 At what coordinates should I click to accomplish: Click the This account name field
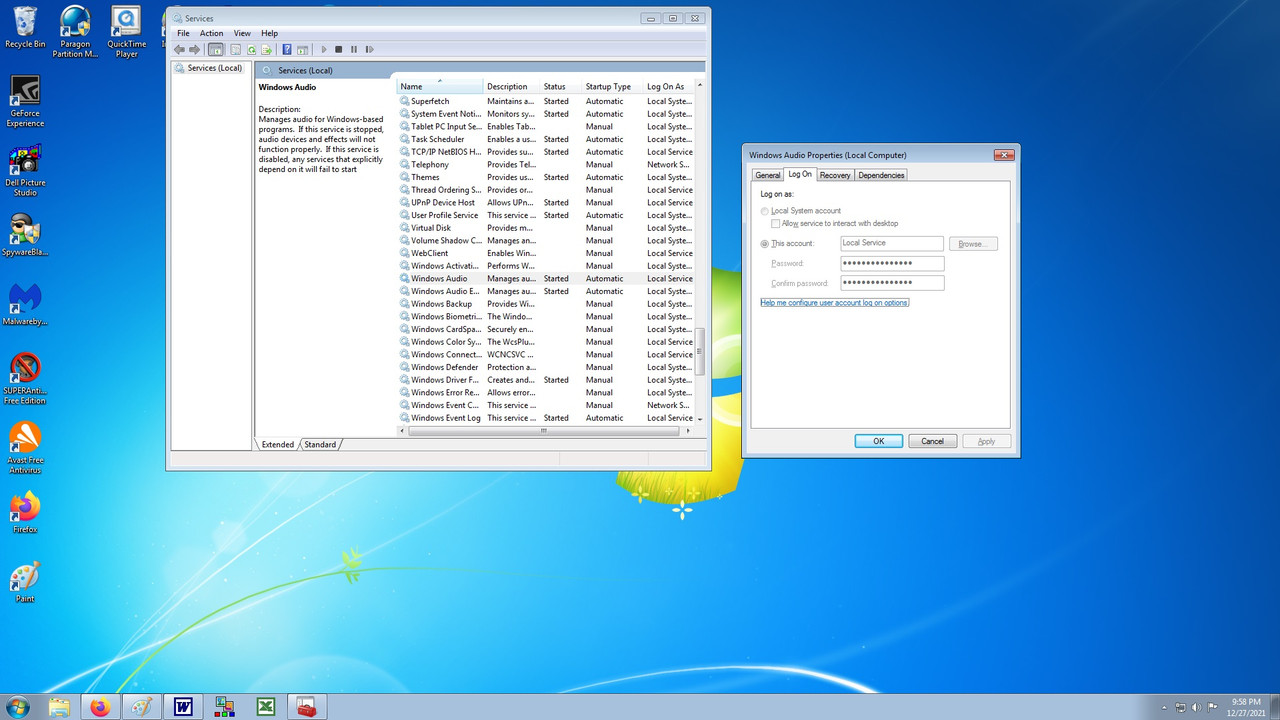892,243
